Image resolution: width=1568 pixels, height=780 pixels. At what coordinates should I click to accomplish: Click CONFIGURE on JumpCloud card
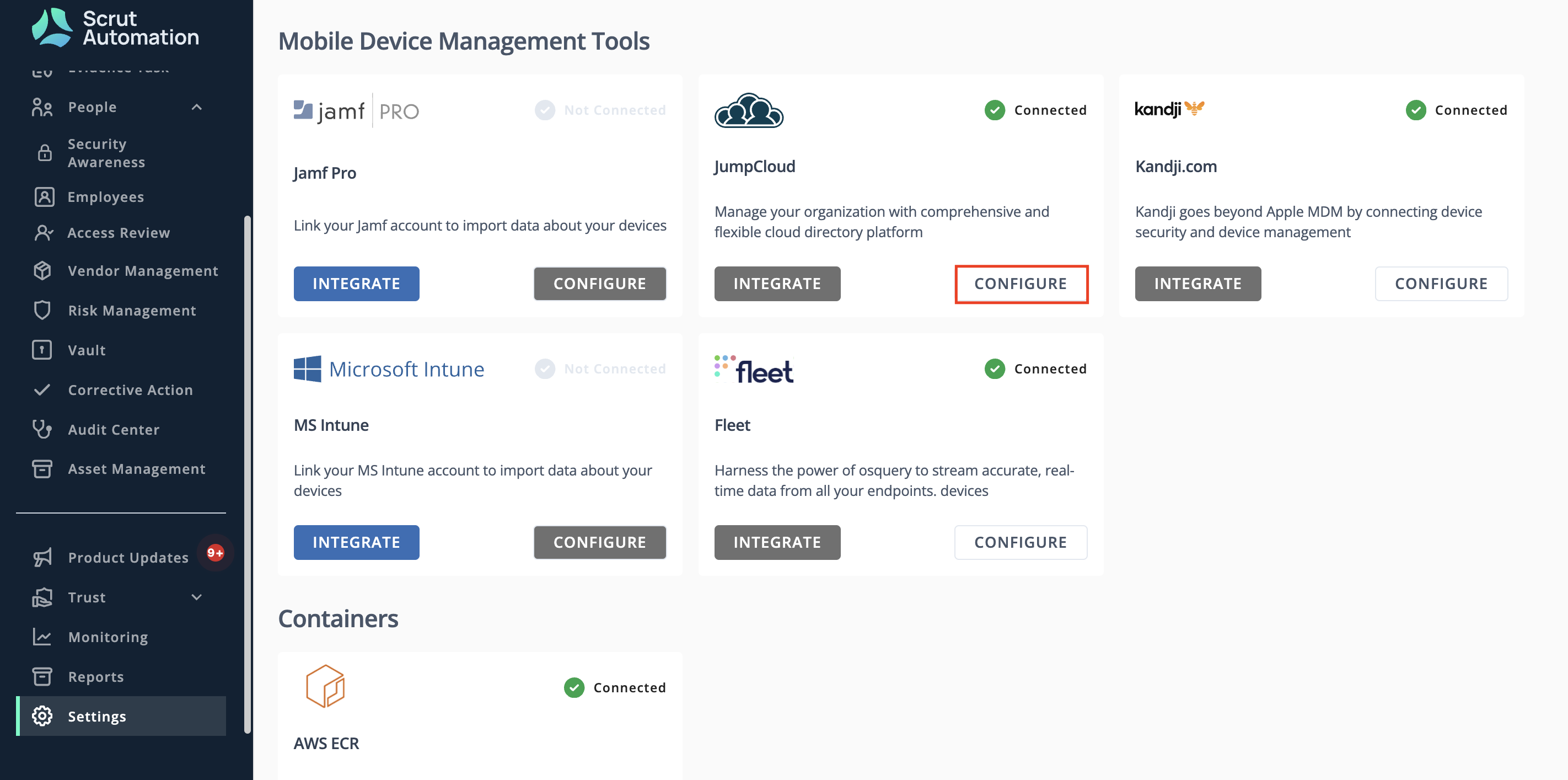pyautogui.click(x=1021, y=284)
